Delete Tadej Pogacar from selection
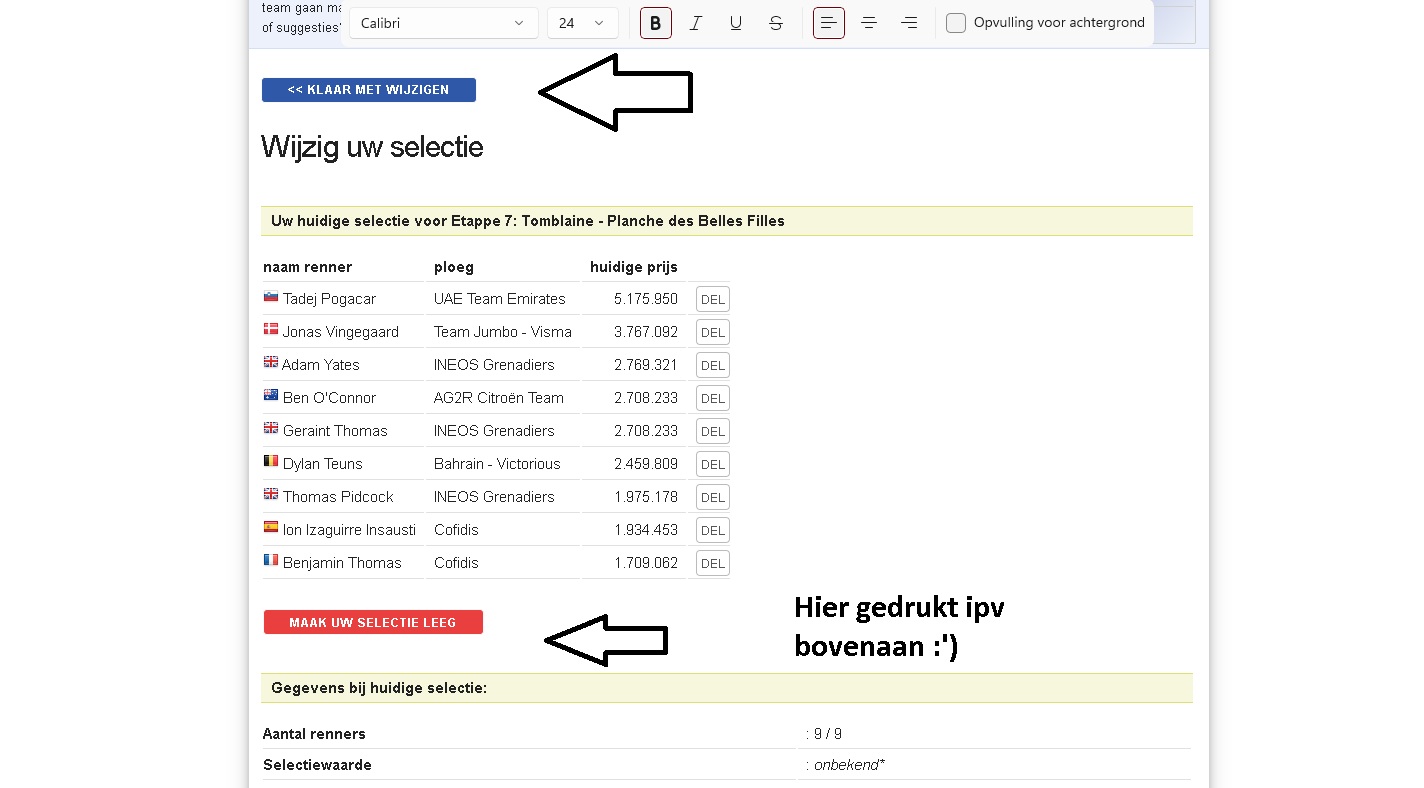This screenshot has width=1424, height=788. pos(713,299)
